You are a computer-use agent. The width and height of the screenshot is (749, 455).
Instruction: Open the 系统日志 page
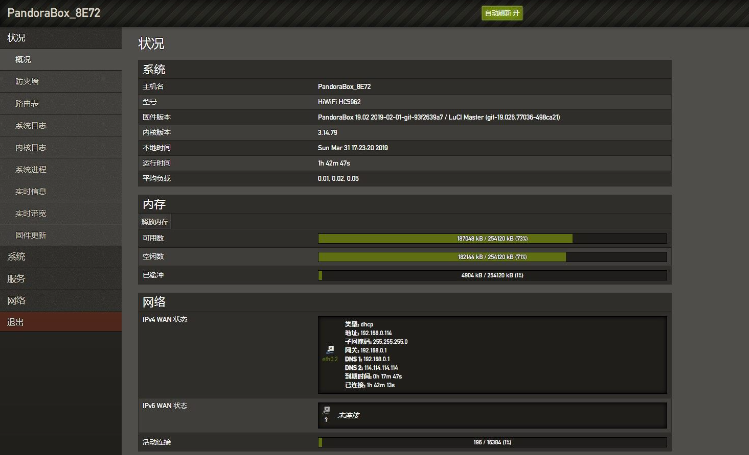(31, 126)
